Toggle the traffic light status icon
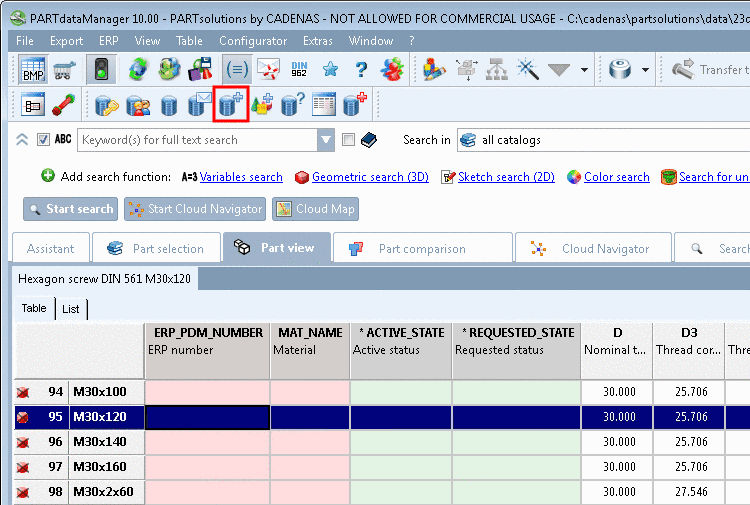 tap(101, 70)
